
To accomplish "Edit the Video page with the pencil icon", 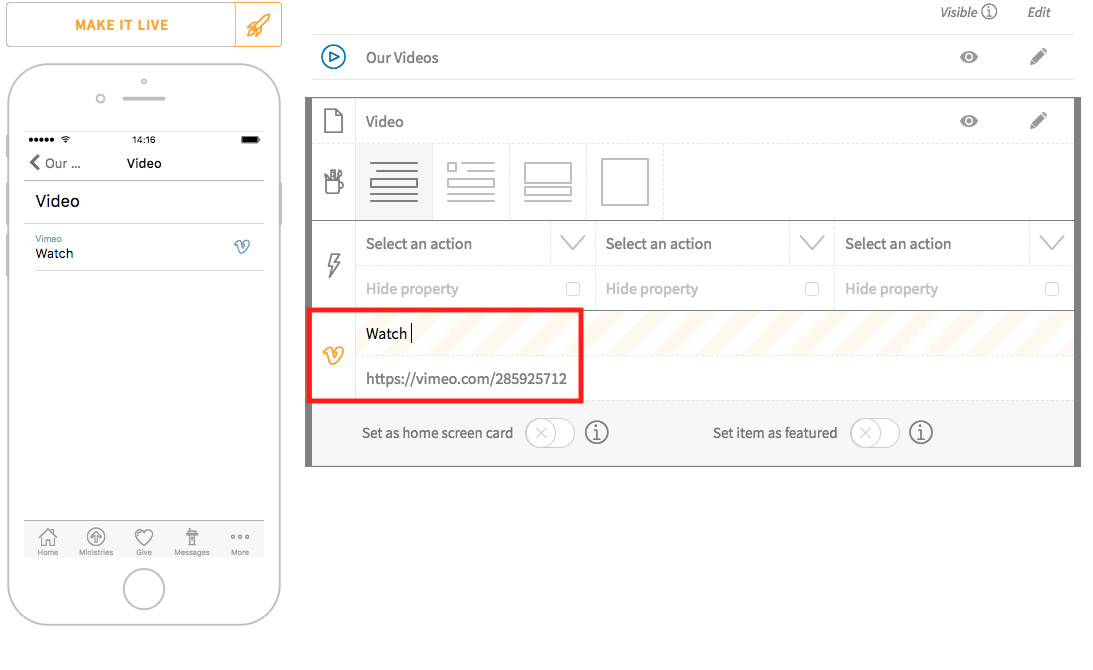I will click(1038, 120).
